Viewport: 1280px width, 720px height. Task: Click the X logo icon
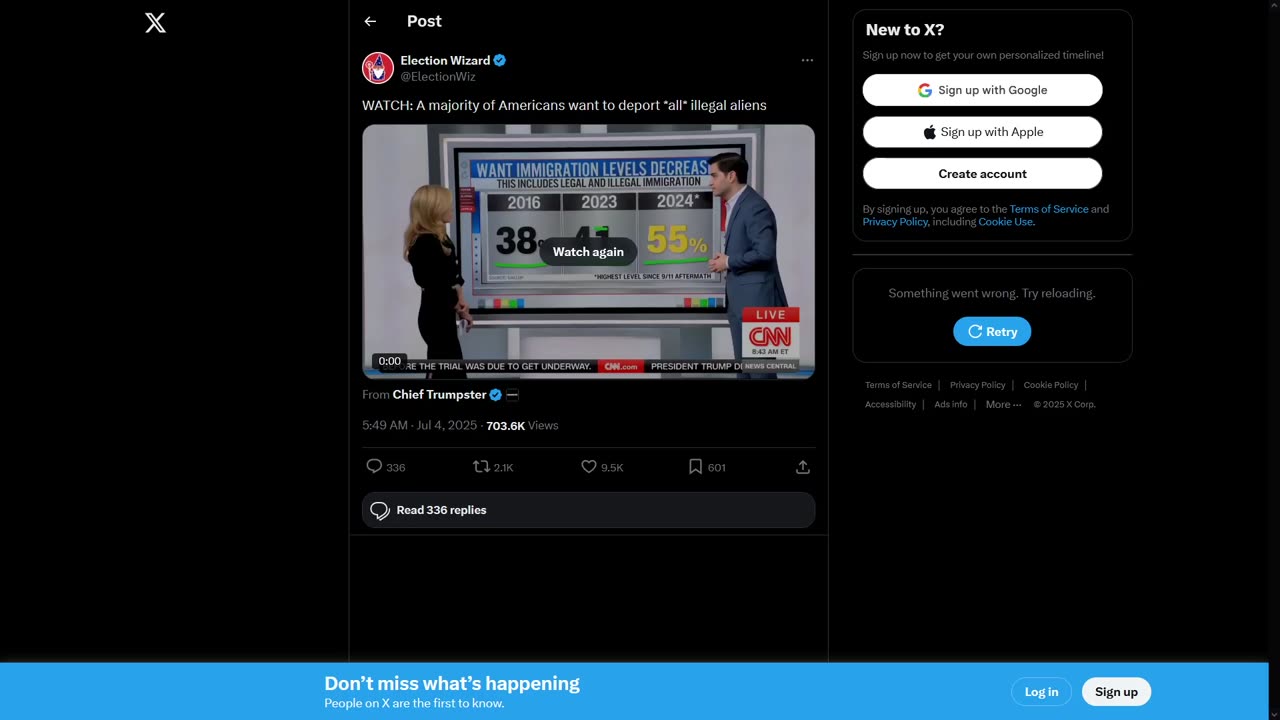point(155,23)
